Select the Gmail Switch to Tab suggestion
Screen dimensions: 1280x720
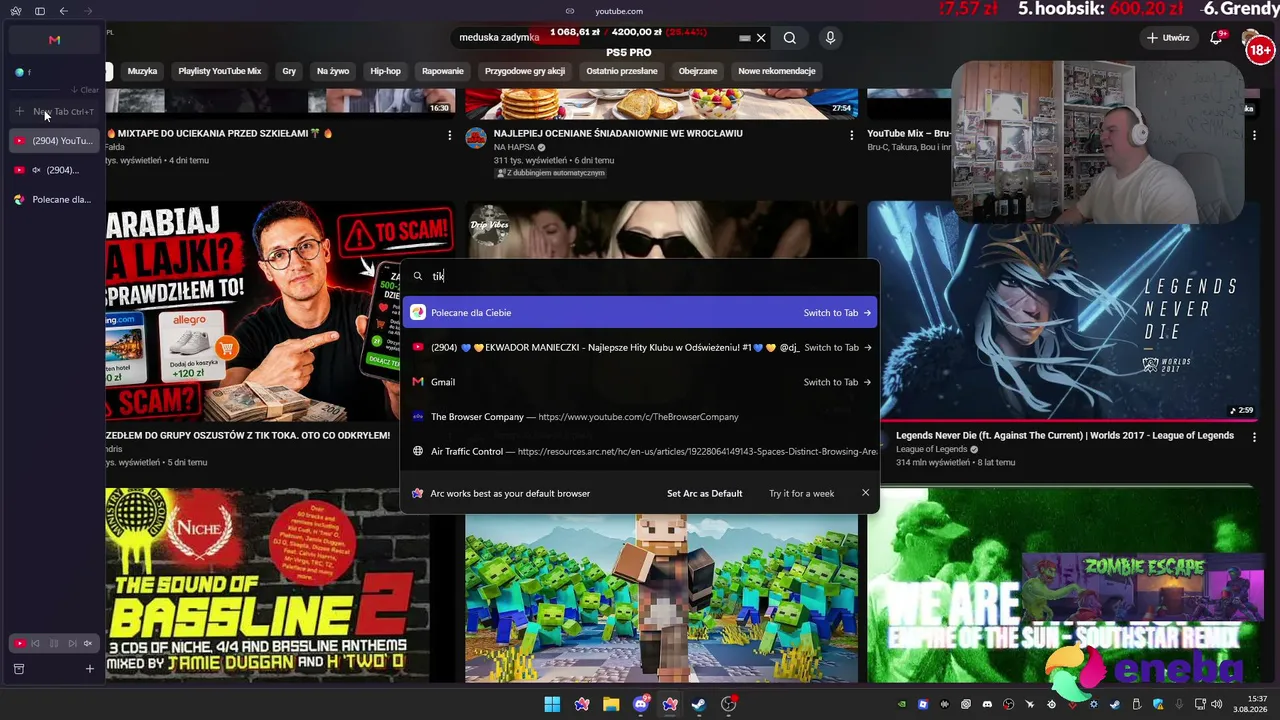tap(640, 382)
